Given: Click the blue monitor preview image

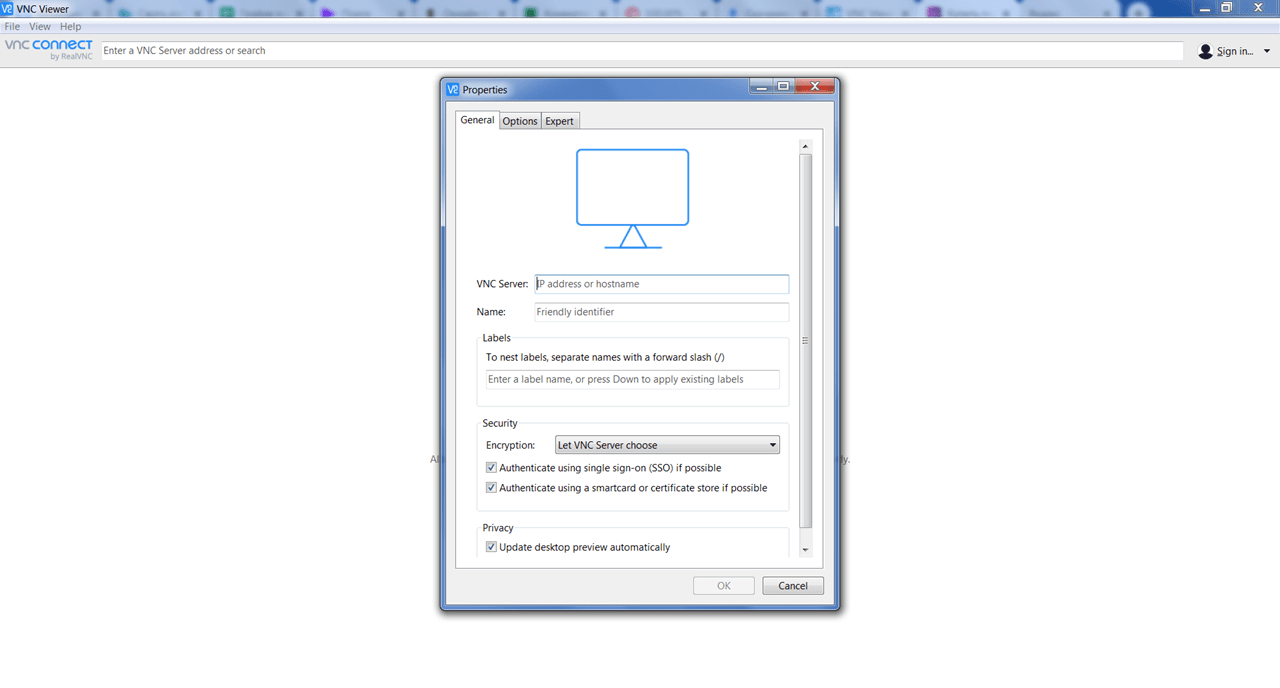Looking at the screenshot, I should click(632, 198).
